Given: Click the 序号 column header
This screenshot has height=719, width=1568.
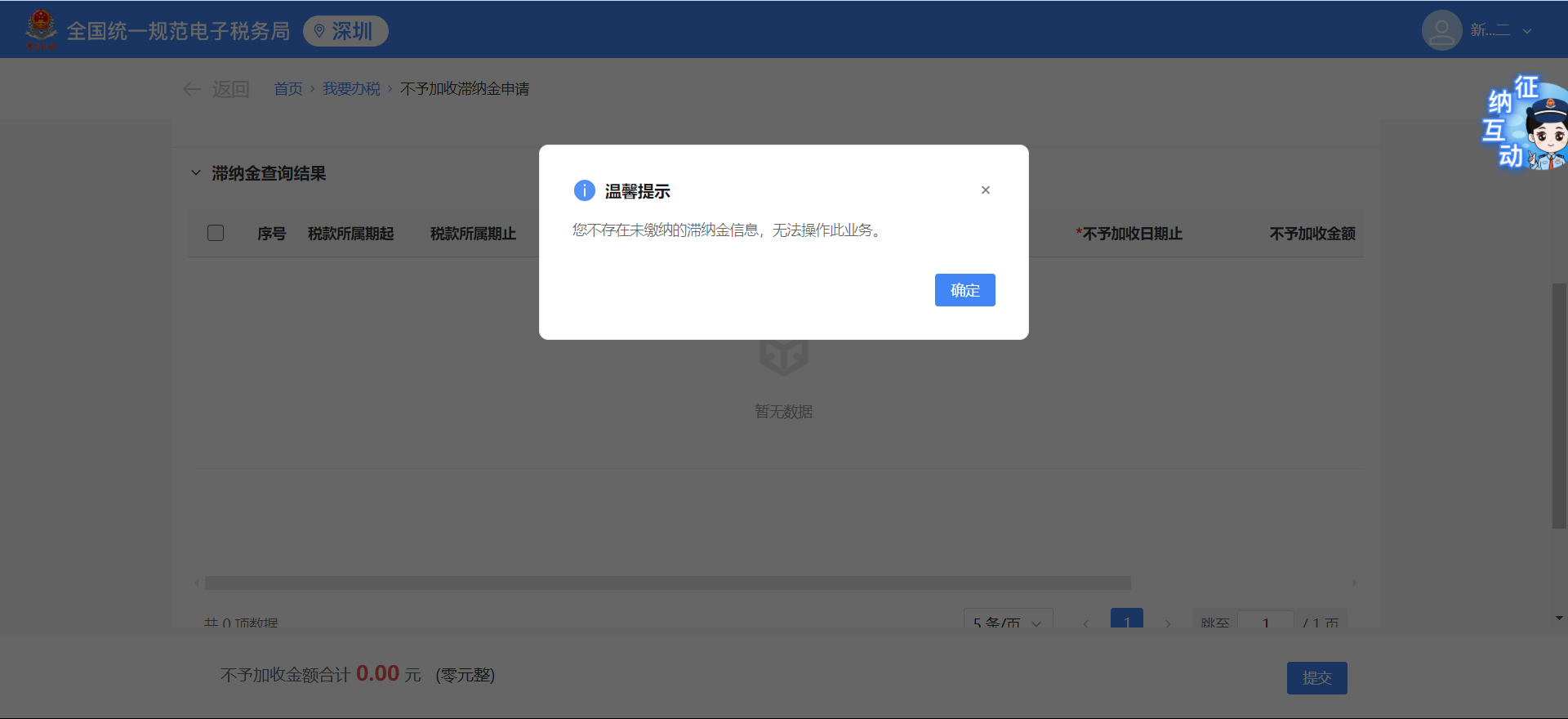Looking at the screenshot, I should (272, 234).
